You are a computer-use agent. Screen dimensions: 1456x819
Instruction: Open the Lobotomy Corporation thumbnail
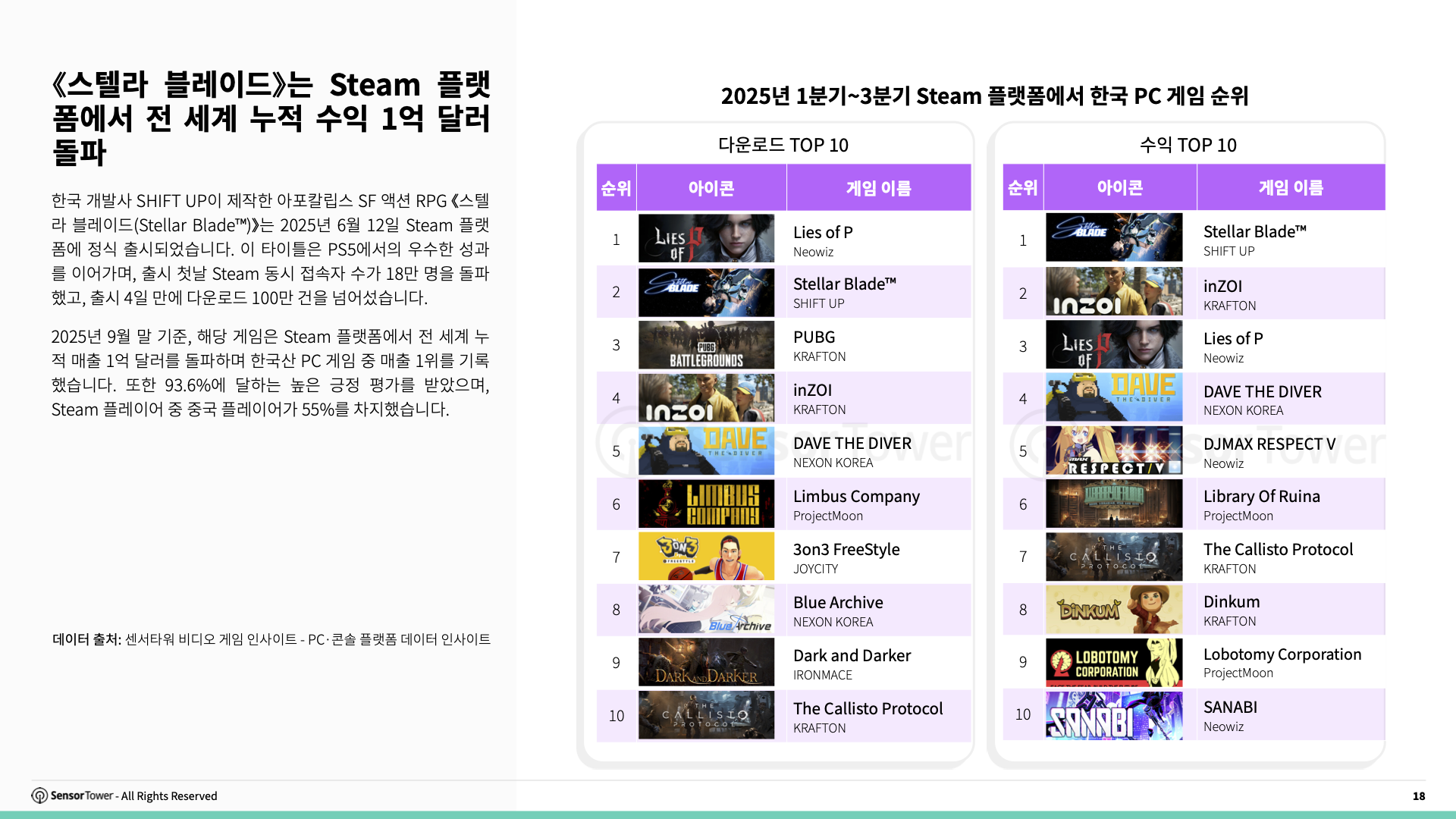(x=1114, y=662)
